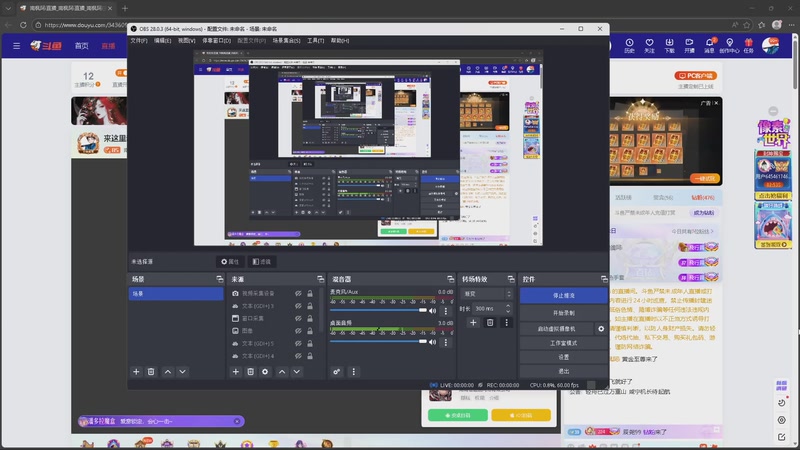Open source 属性 properties button above panels
This screenshot has height=450, width=800.
point(230,262)
